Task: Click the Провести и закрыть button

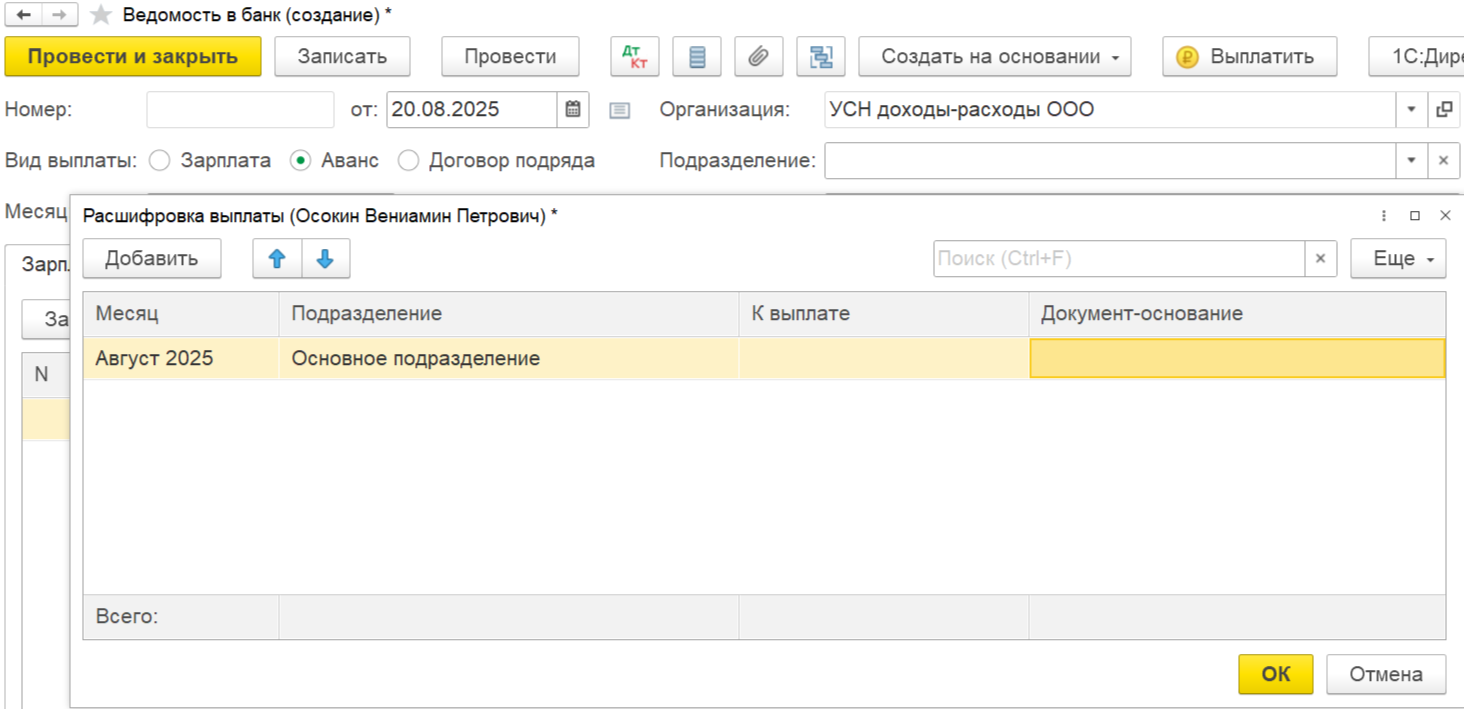Action: (133, 57)
